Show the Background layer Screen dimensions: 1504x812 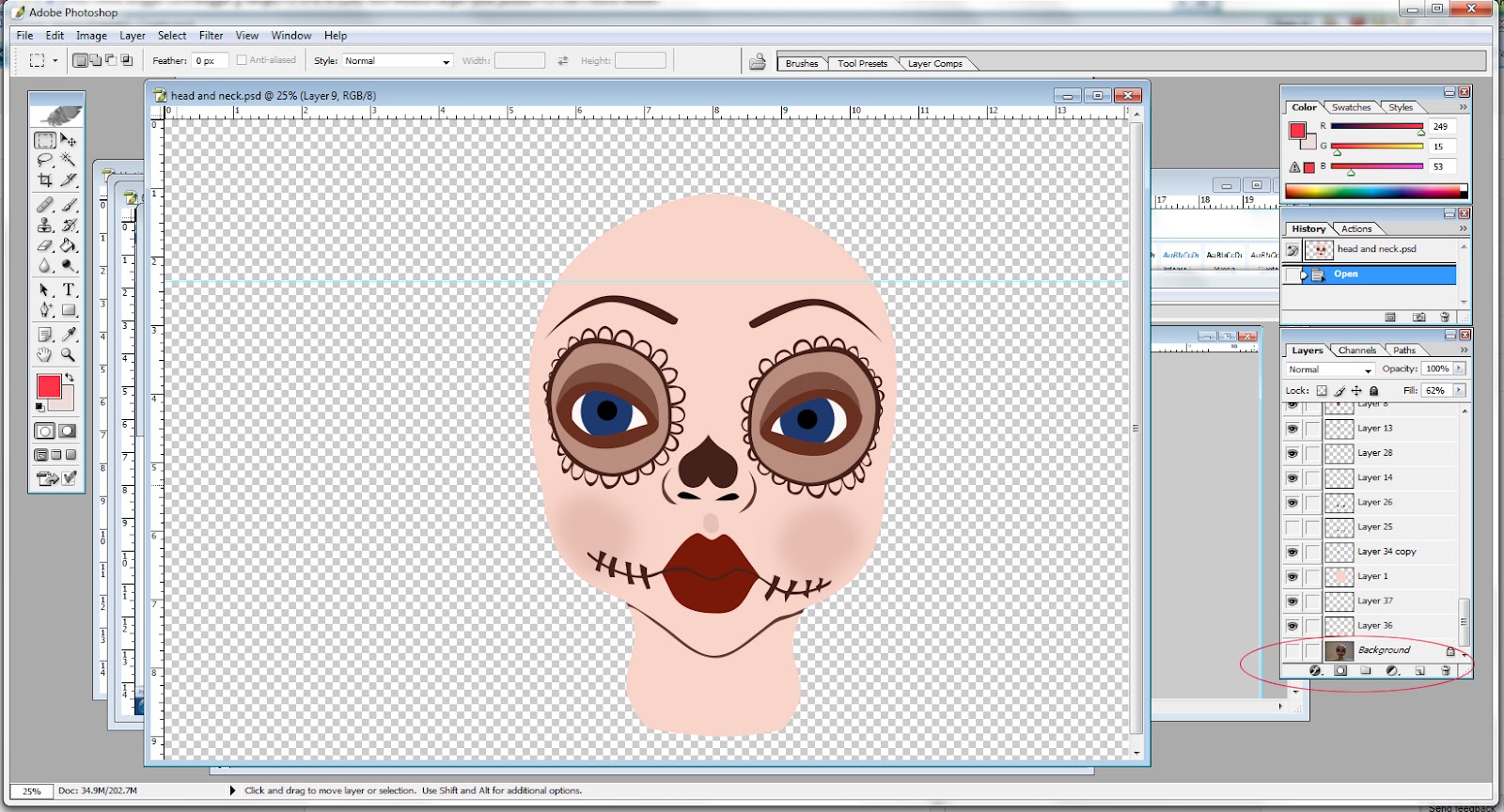[x=1292, y=650]
